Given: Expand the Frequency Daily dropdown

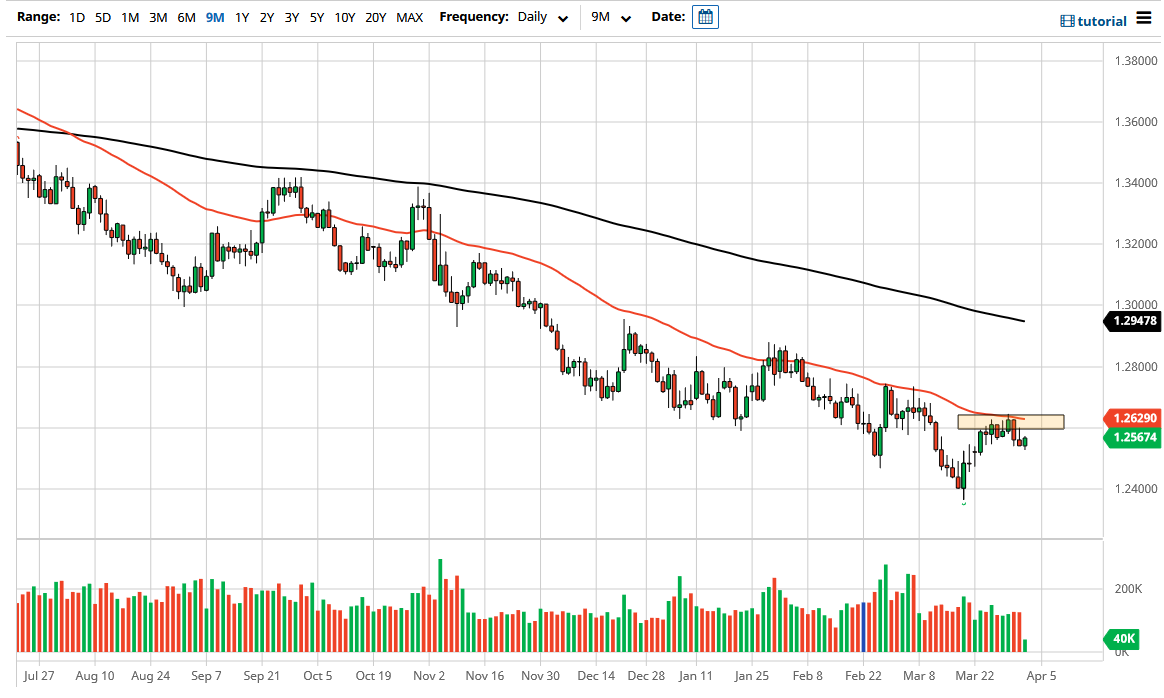Looking at the screenshot, I should pos(533,17).
